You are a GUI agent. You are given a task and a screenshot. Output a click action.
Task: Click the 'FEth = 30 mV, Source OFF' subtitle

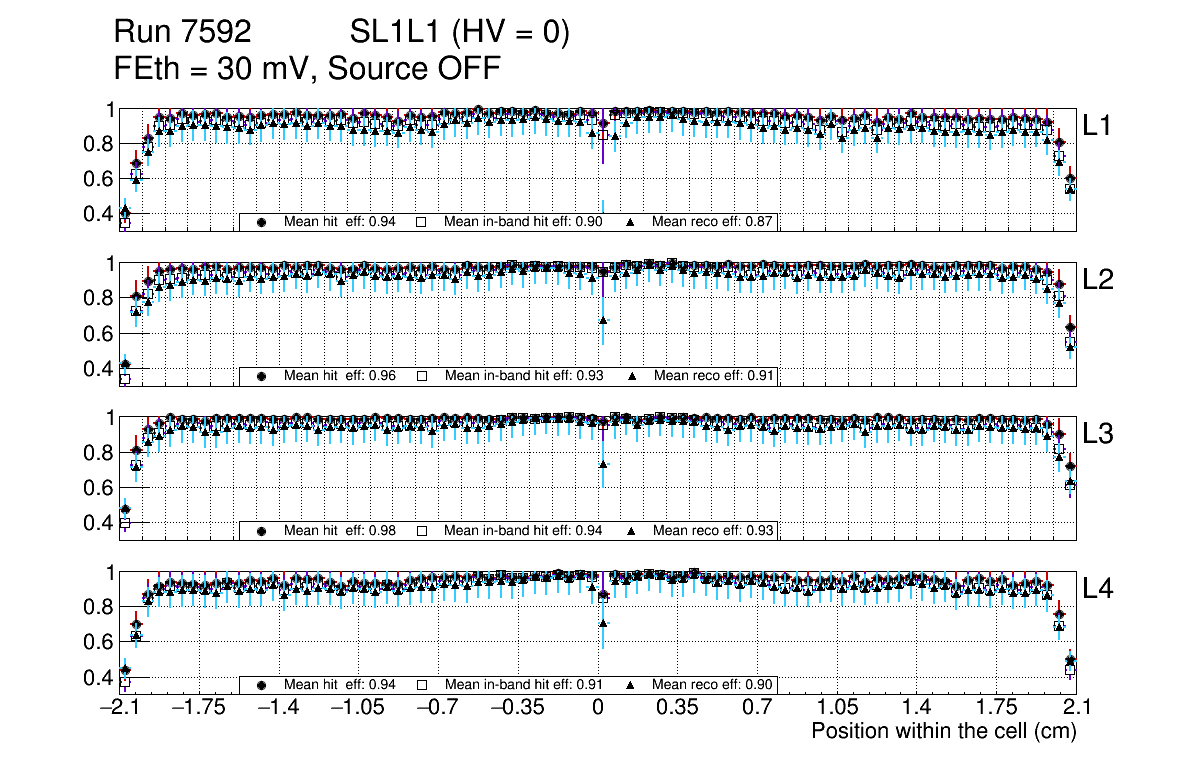tap(307, 68)
